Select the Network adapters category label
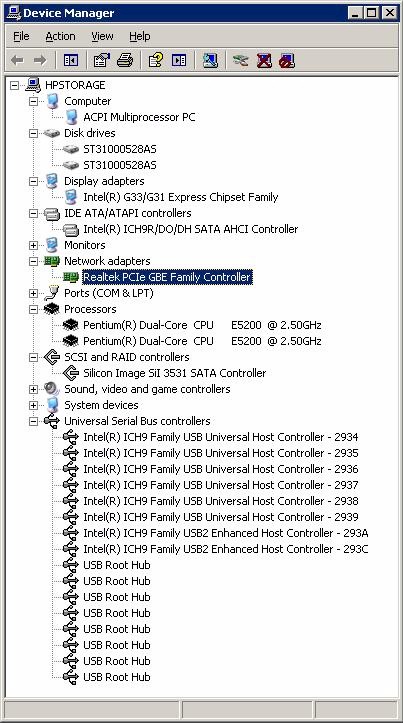The image size is (403, 723). tap(107, 261)
